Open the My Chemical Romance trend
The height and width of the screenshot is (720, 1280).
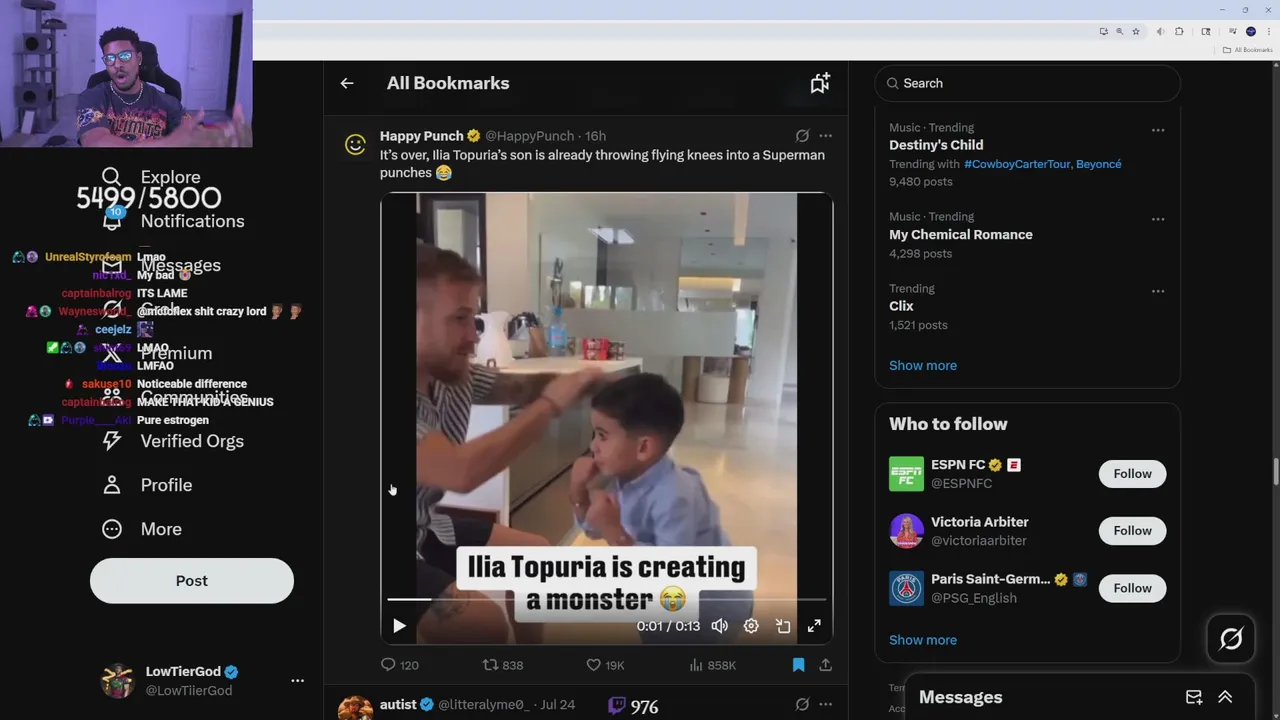(x=961, y=235)
